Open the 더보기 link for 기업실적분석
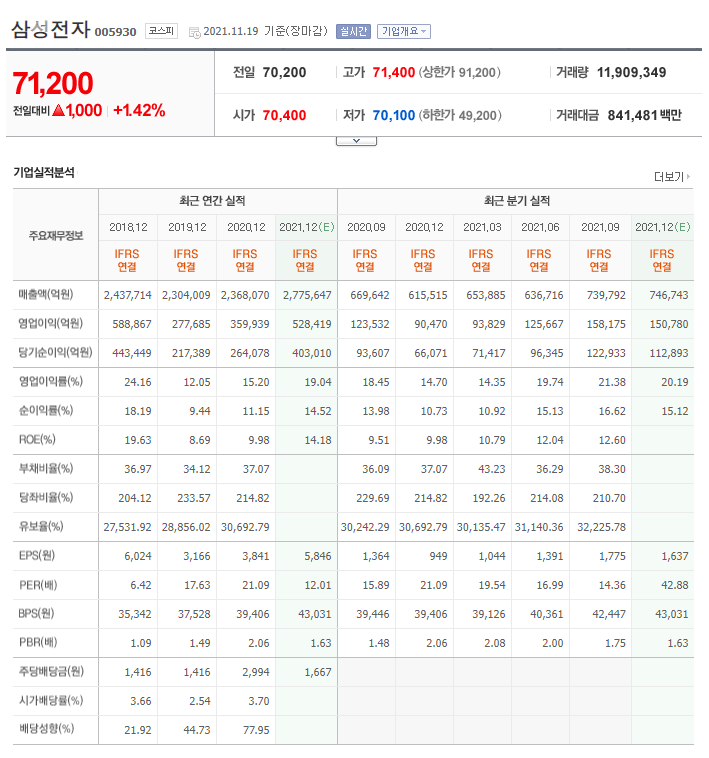Screen dimensions: 709x758 pyautogui.click(x=672, y=177)
